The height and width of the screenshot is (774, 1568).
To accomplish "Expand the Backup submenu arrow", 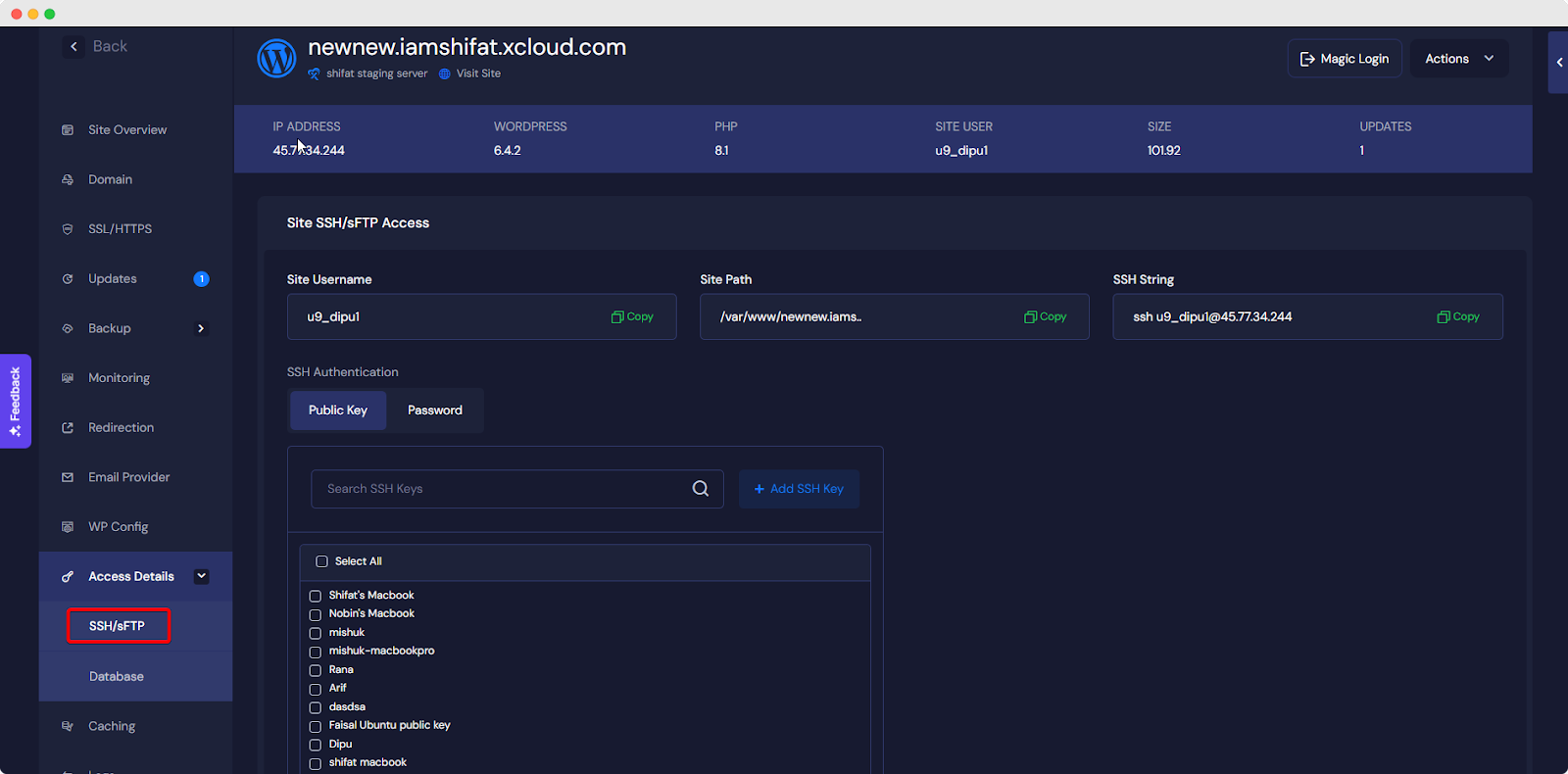I will click(x=201, y=328).
